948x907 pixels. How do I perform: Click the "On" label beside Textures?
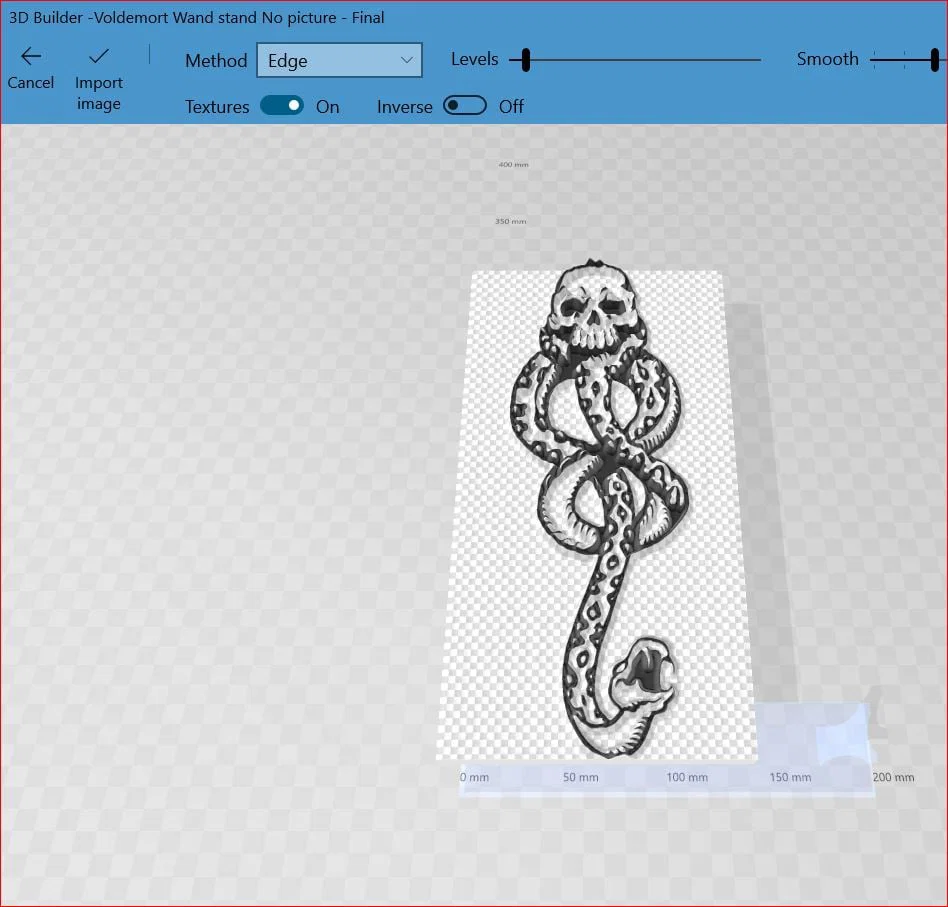[328, 107]
